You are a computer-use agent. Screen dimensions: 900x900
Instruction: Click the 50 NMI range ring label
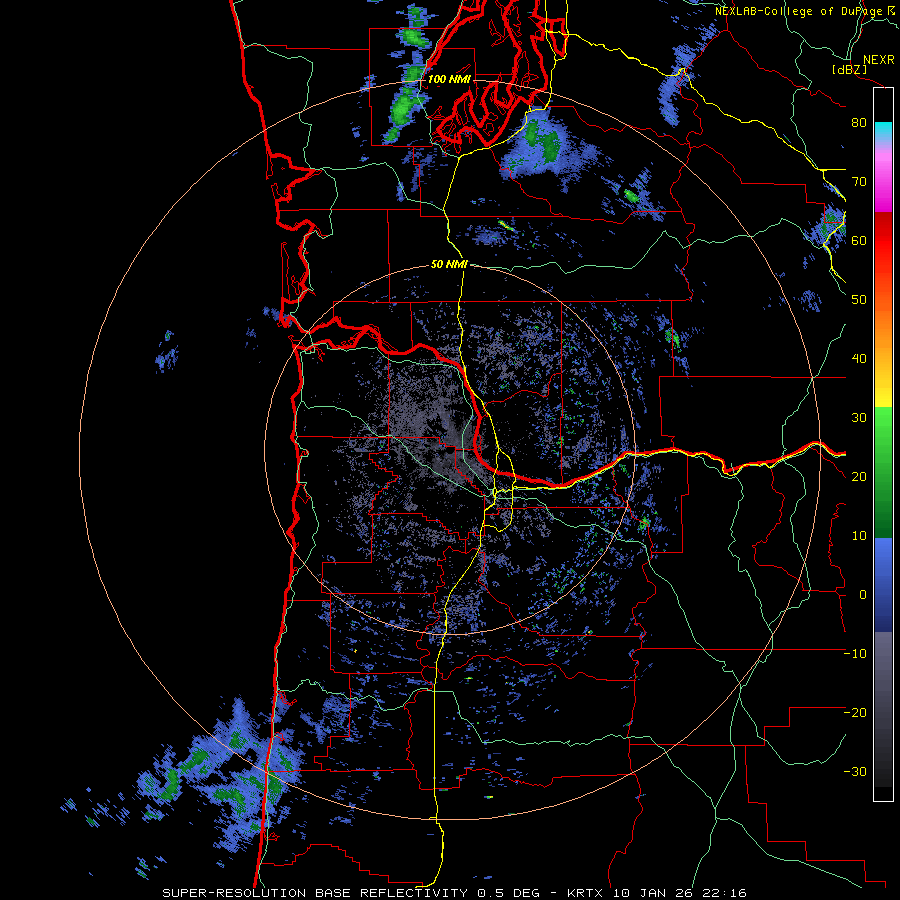[x=449, y=265]
